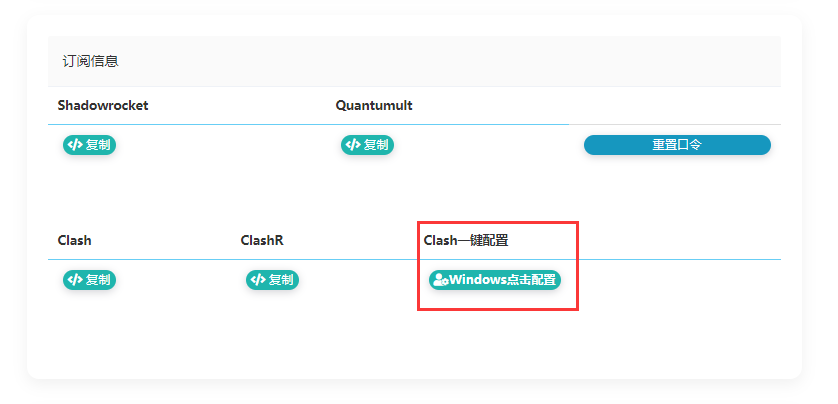The height and width of the screenshot is (404, 838).
Task: Click the code icon in Shadowrocket's copy button
Action: [74, 145]
